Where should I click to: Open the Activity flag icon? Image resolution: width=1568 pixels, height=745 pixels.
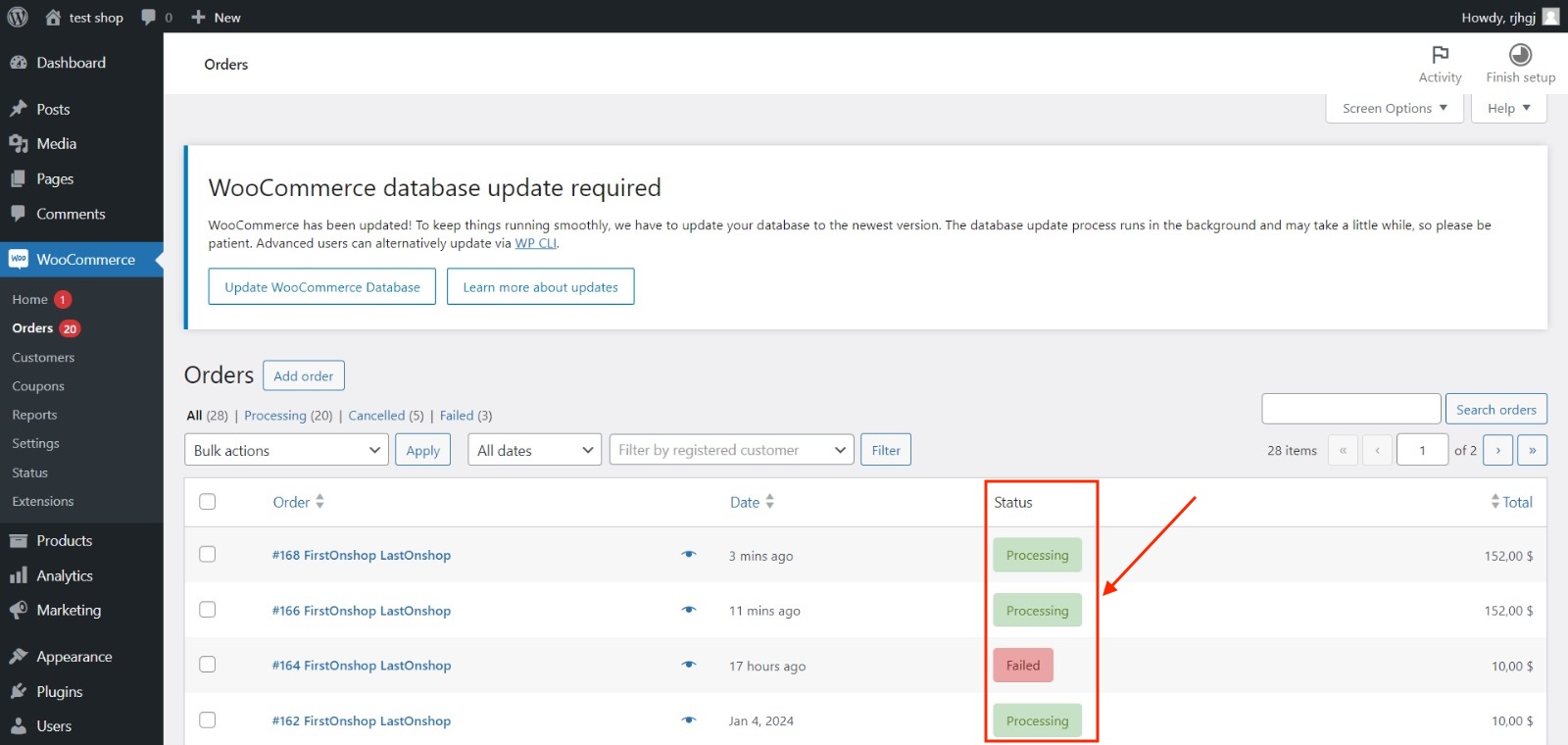click(1440, 55)
